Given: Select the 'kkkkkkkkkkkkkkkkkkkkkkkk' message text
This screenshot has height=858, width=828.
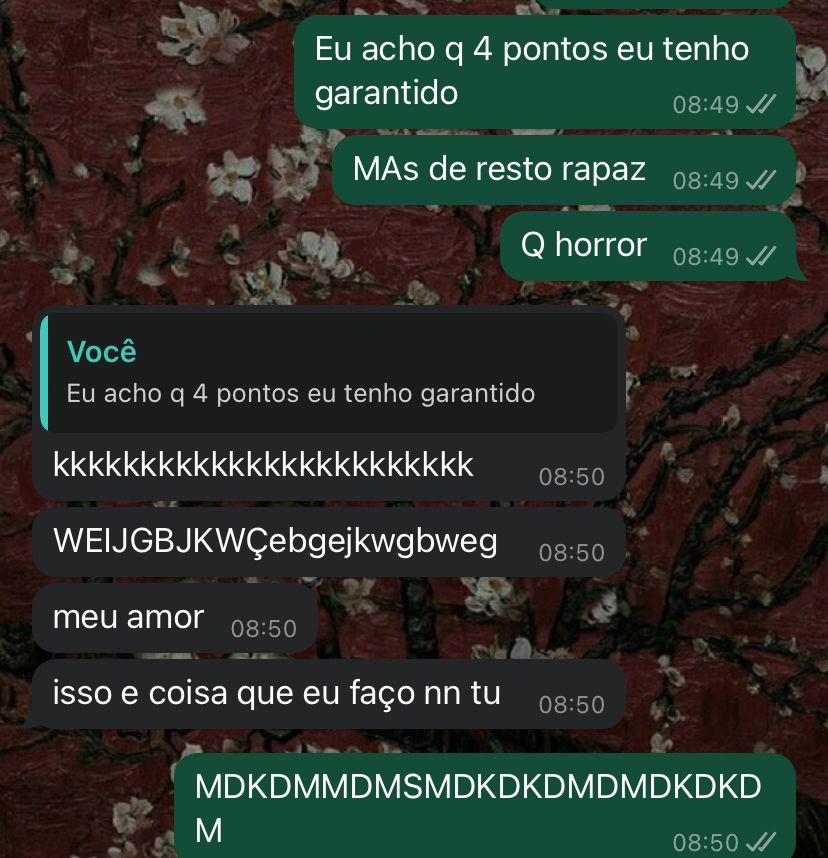Looking at the screenshot, I should pyautogui.click(x=263, y=465).
